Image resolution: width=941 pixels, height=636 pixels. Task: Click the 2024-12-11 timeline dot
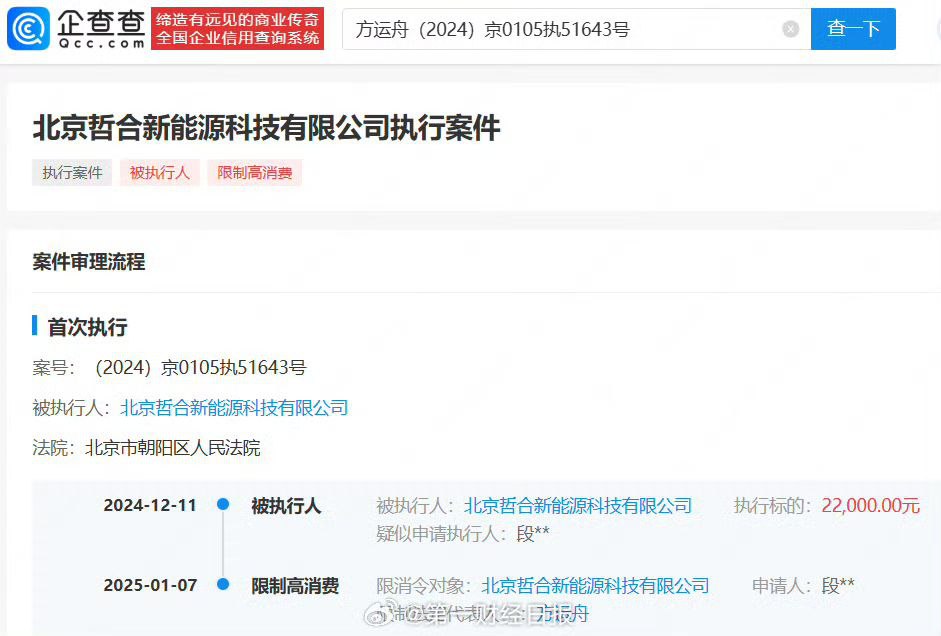(223, 505)
